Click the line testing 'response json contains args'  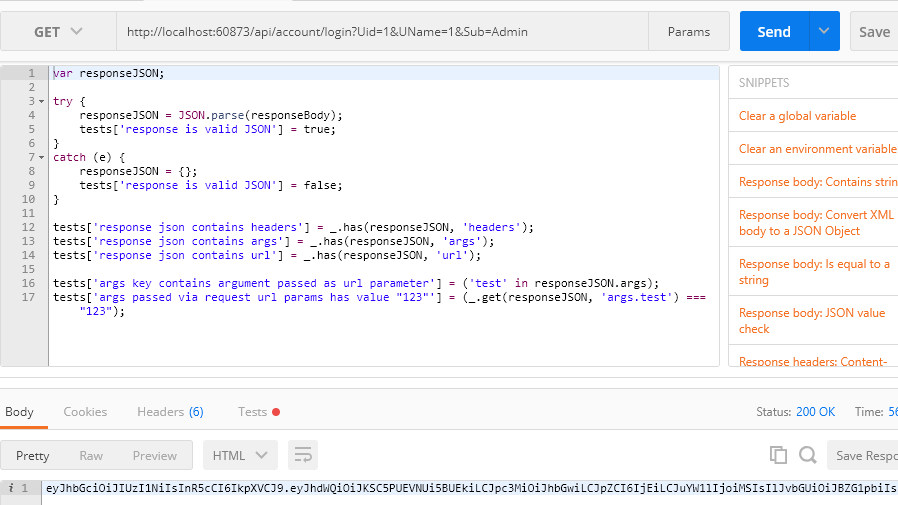tap(274, 241)
